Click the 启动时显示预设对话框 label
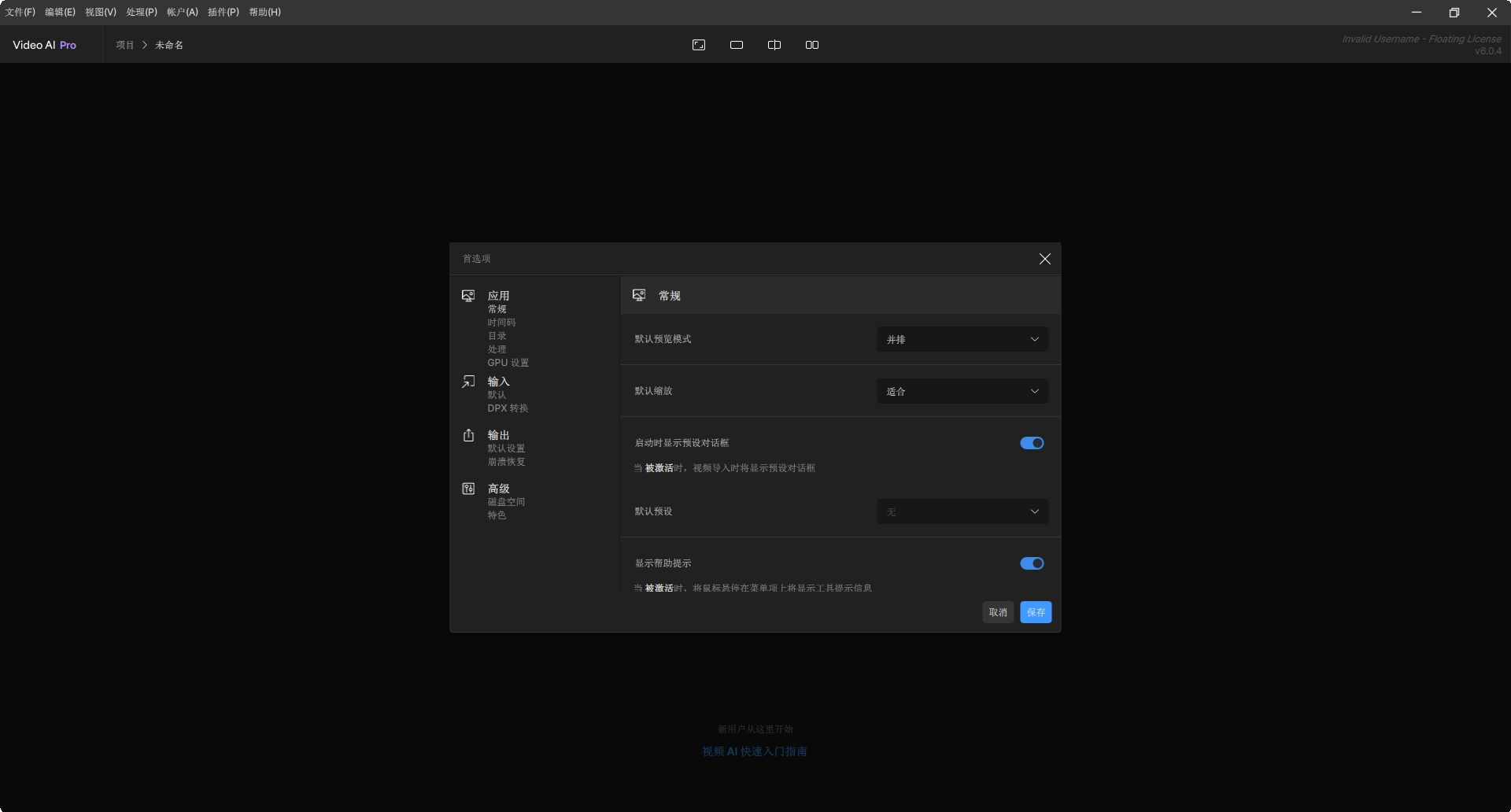 pyautogui.click(x=682, y=443)
